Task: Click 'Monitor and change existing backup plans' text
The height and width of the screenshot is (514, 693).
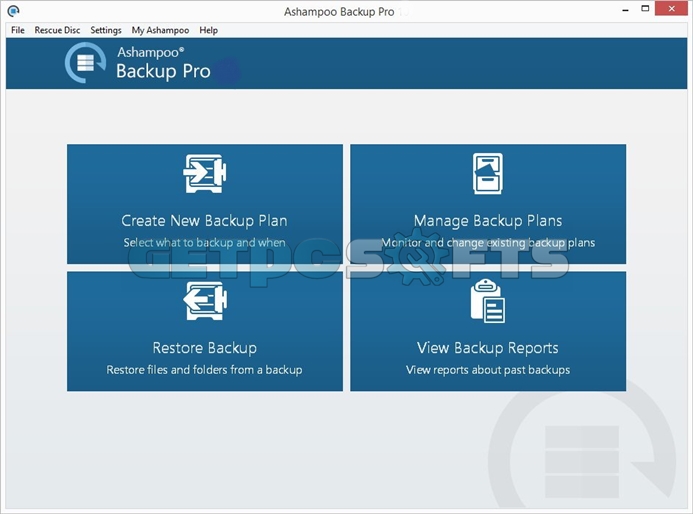Action: pyautogui.click(x=488, y=243)
